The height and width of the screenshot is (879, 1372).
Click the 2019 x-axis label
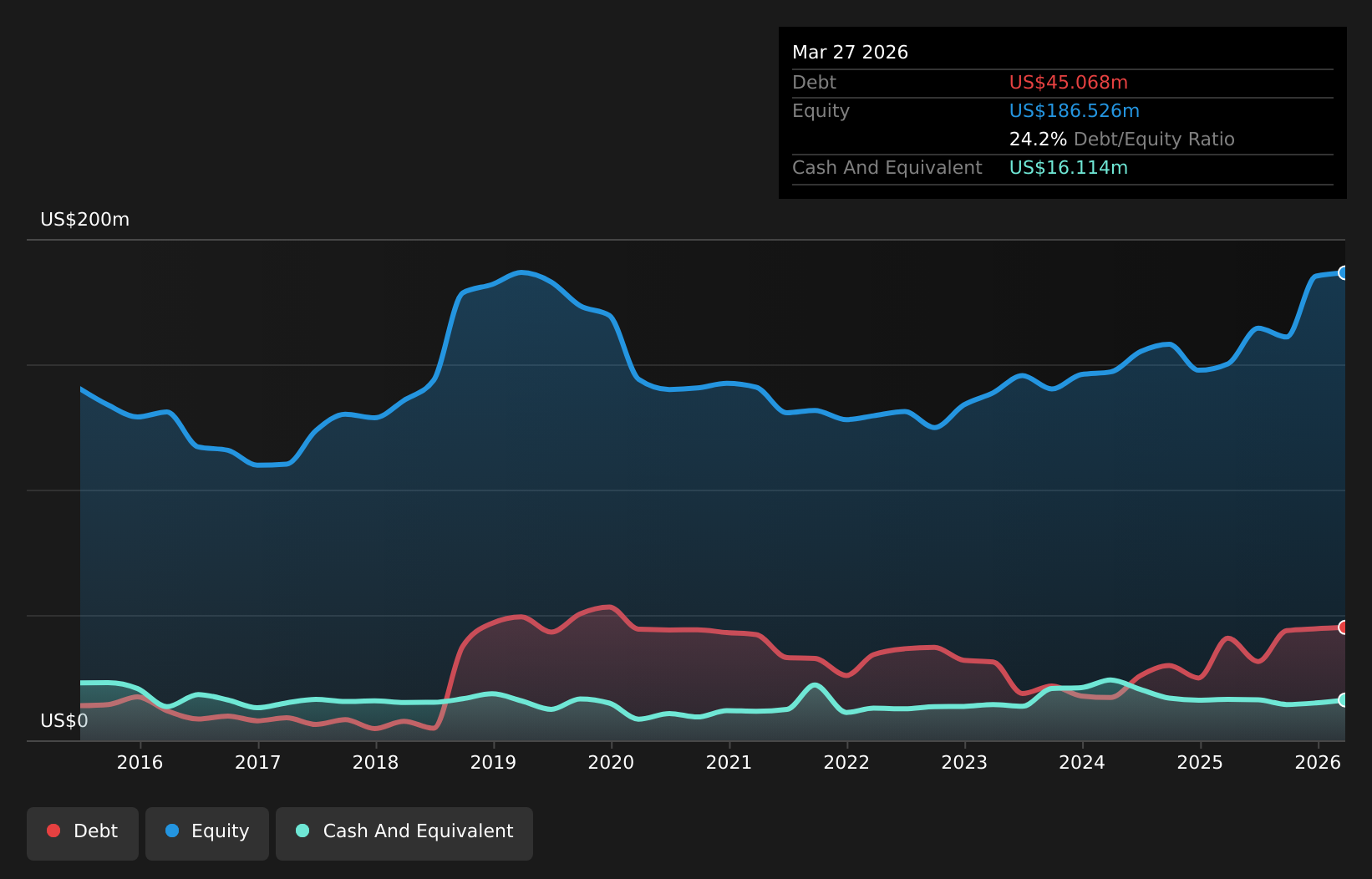point(494,762)
